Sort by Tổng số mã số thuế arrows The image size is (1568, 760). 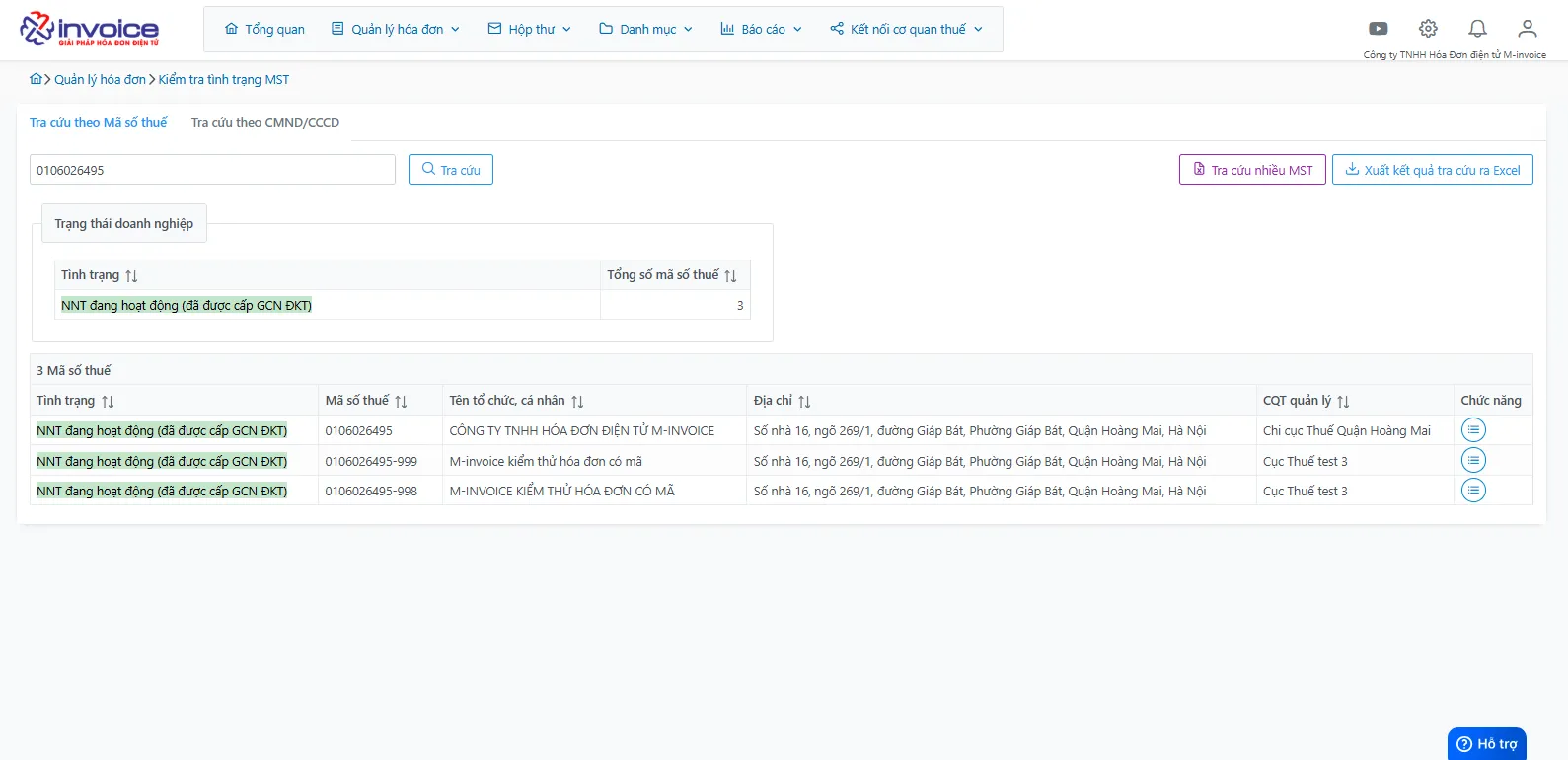pyautogui.click(x=730, y=276)
